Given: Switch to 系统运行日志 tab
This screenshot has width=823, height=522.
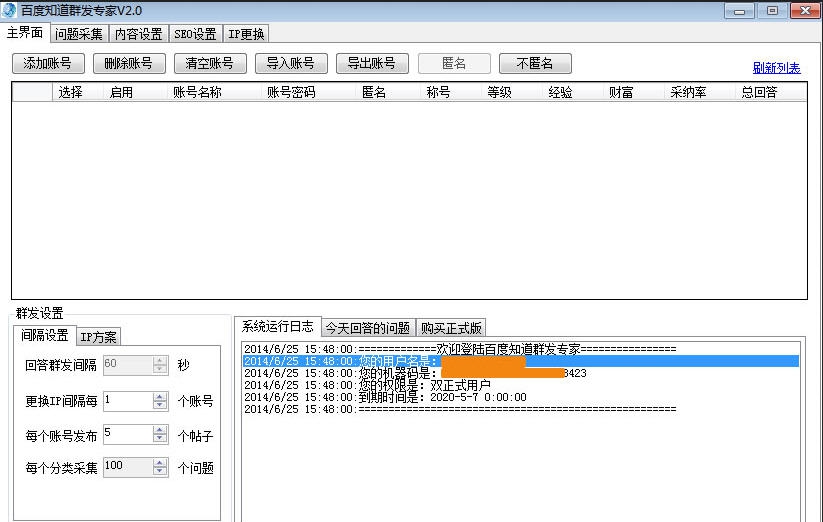Looking at the screenshot, I should (278, 326).
